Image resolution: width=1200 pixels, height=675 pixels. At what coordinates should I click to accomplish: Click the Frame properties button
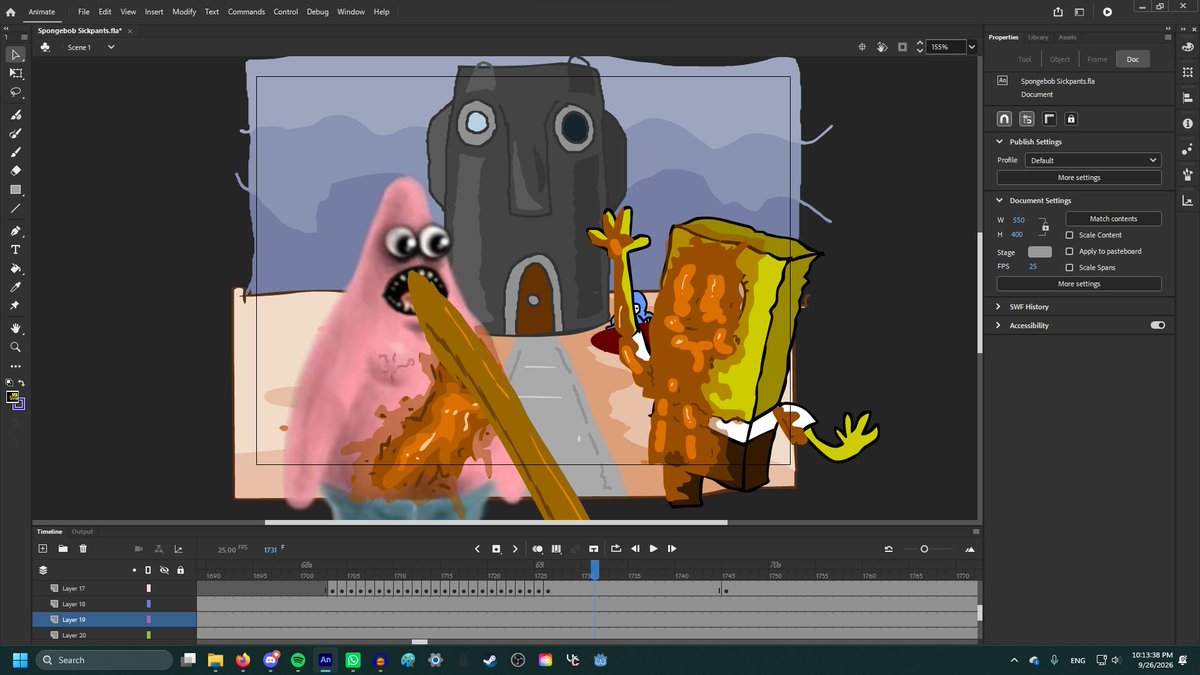pyautogui.click(x=1097, y=59)
